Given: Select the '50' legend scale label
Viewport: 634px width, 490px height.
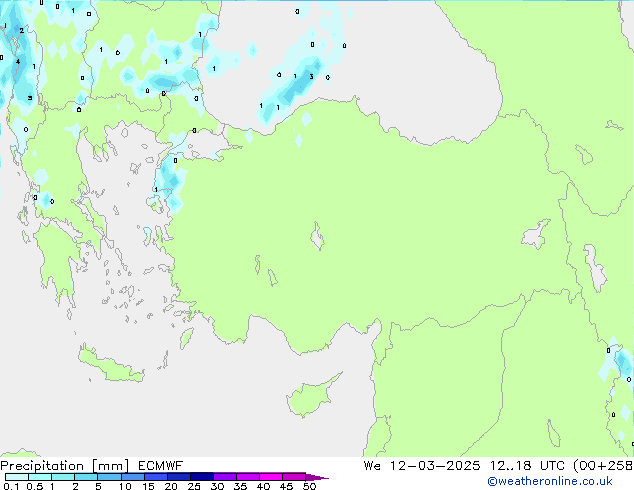Looking at the screenshot, I should coord(309,486).
